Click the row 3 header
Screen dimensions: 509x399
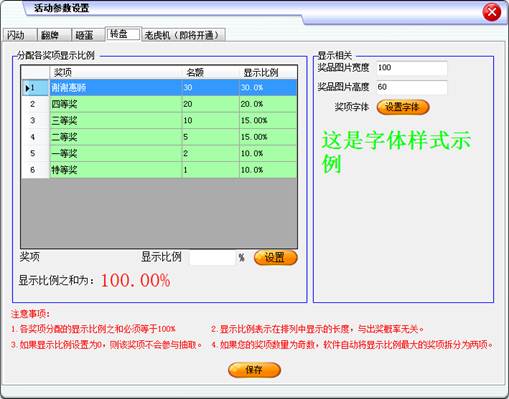[35, 120]
